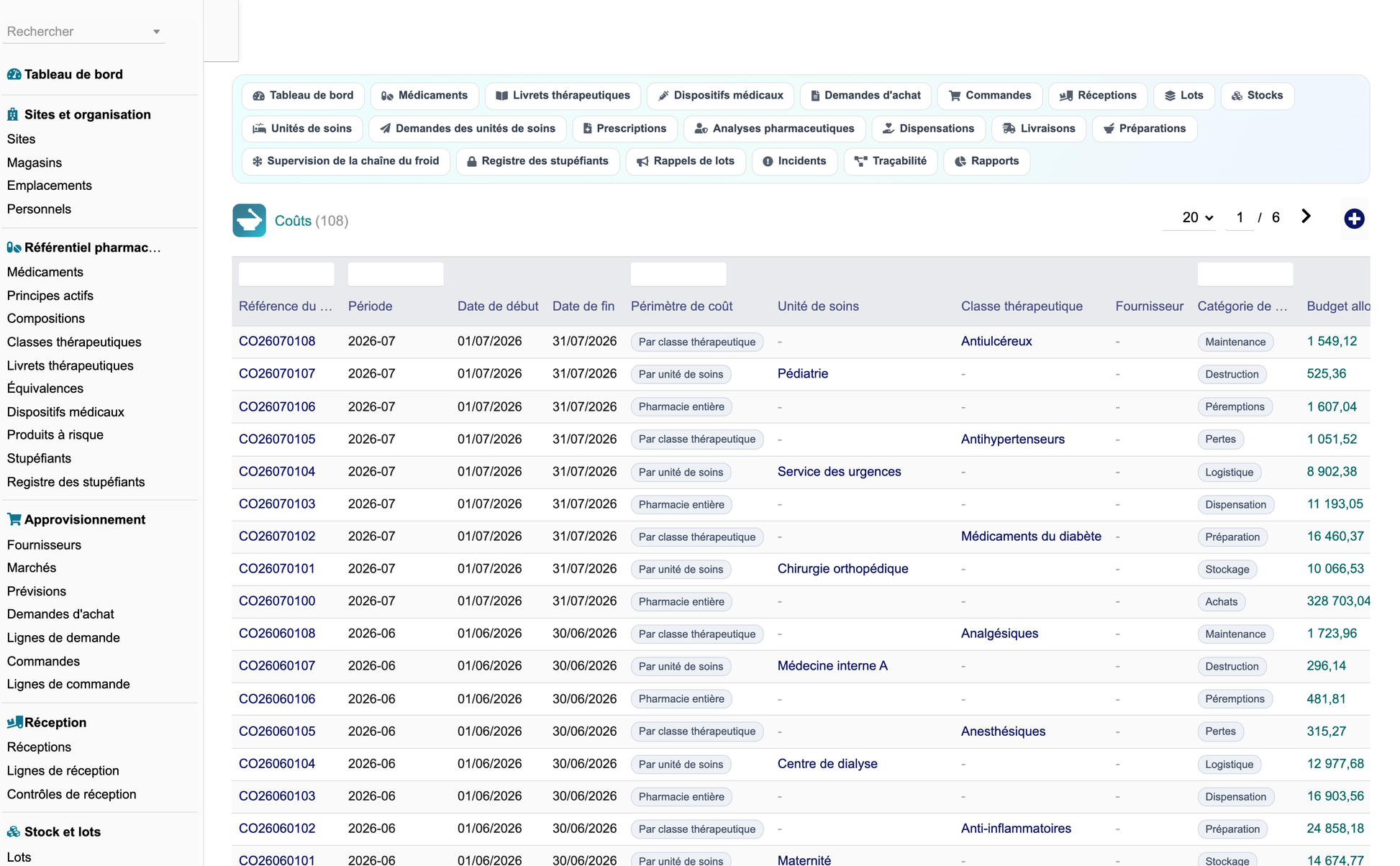Screen dimensions: 1400x866
Task: Click the Réception section icon
Action: point(14,722)
